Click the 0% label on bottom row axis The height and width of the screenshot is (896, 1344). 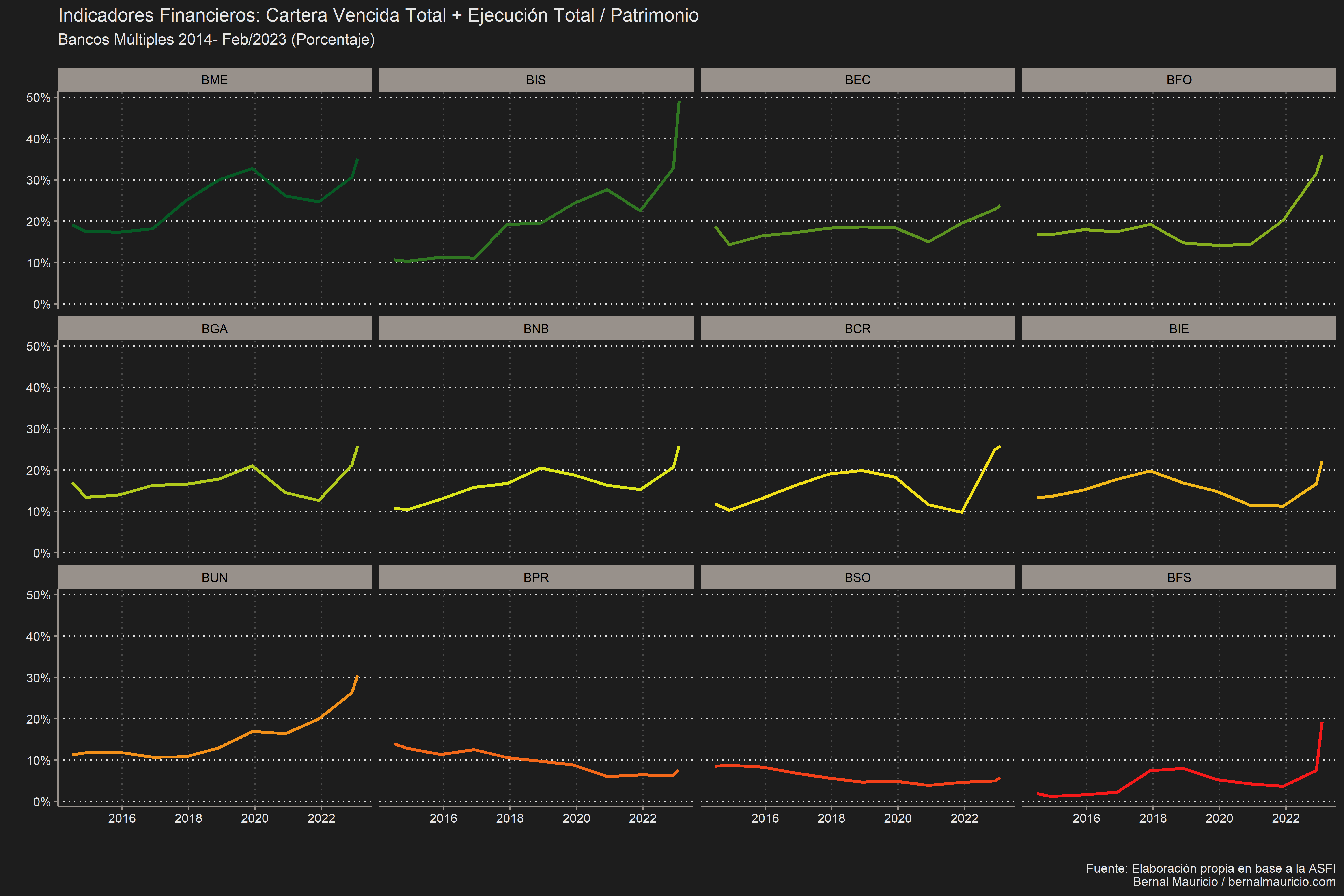tap(42, 802)
